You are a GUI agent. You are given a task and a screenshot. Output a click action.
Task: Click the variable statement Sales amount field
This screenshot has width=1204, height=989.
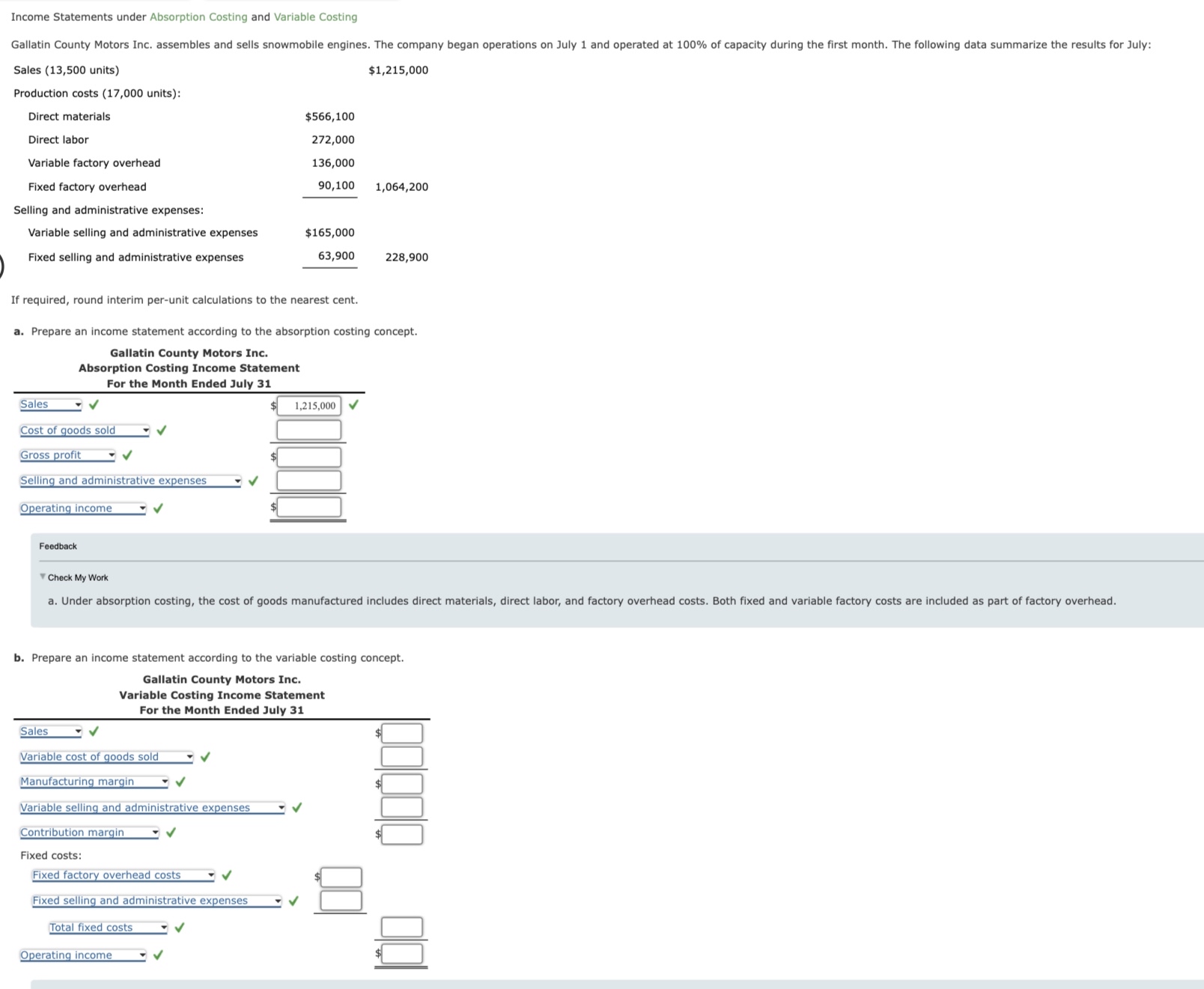[x=402, y=733]
